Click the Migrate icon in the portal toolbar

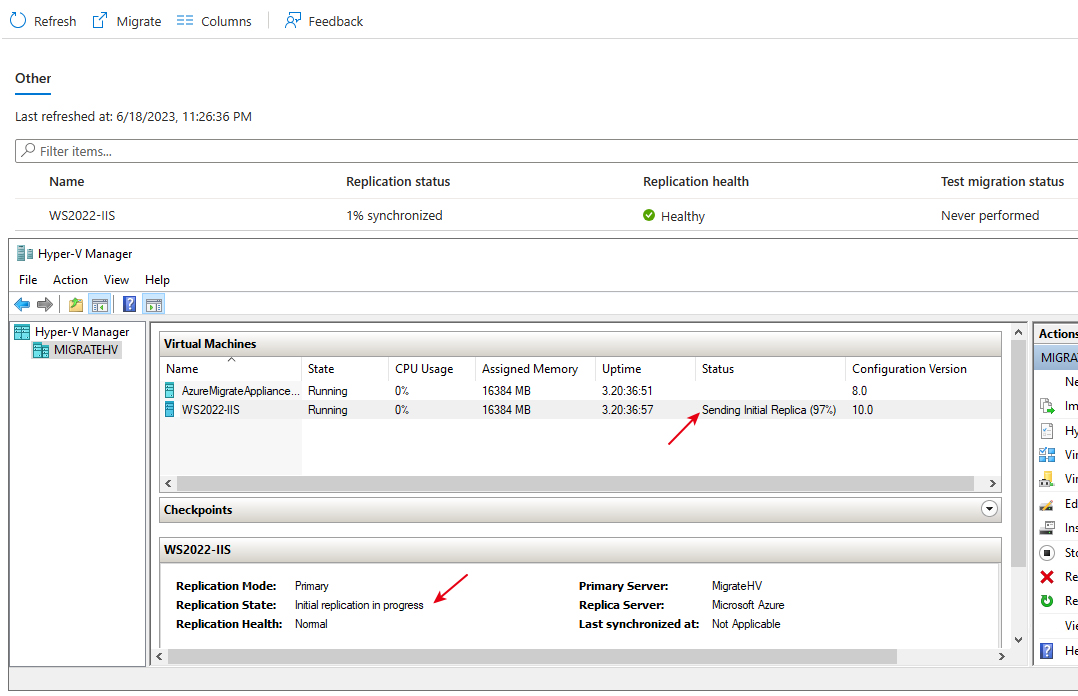tap(100, 21)
